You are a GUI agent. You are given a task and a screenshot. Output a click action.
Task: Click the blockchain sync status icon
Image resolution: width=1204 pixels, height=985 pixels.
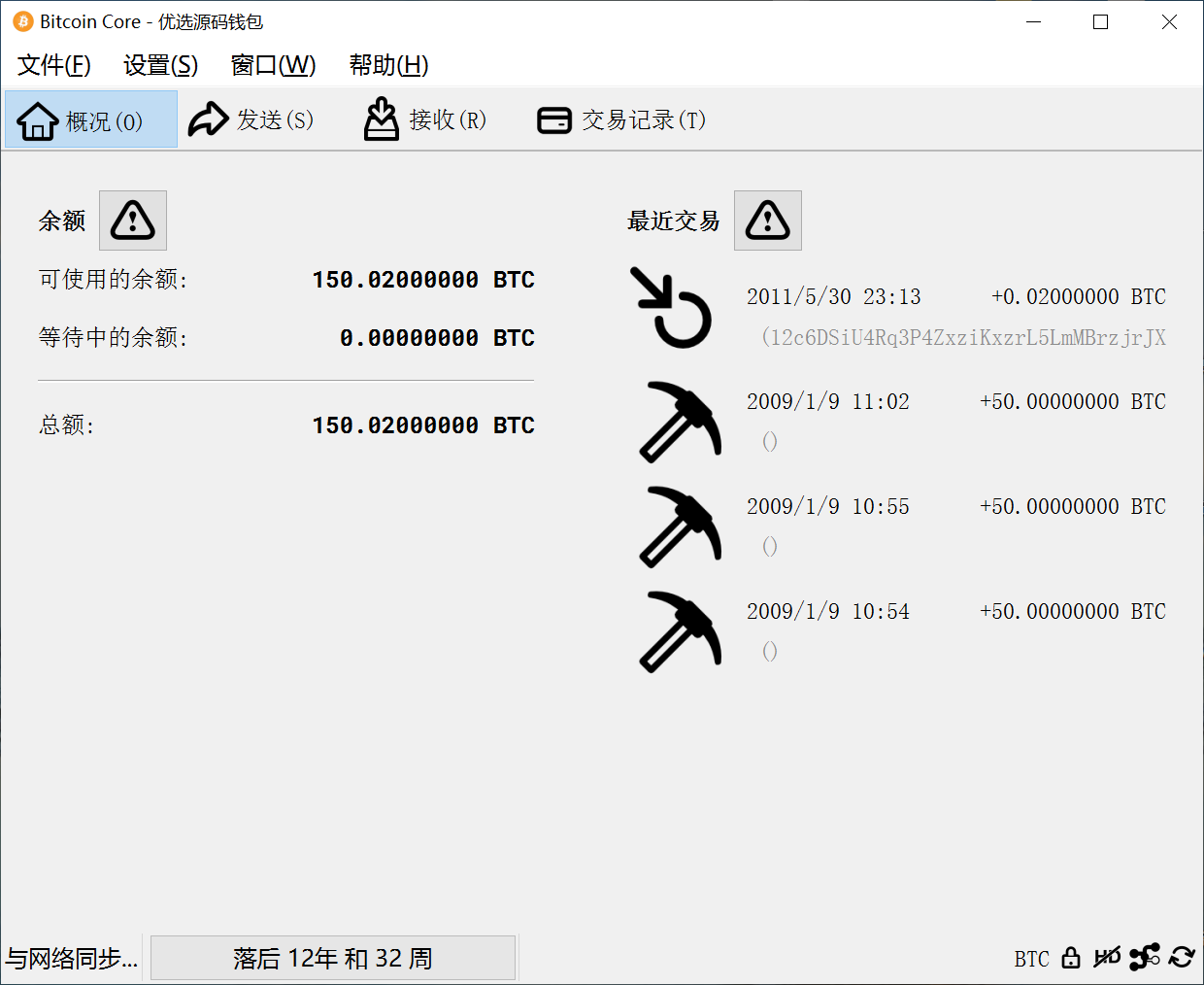pos(1182,958)
